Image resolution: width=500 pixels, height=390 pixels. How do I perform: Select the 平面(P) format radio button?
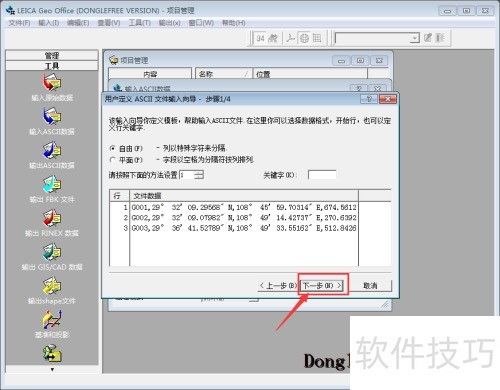pyautogui.click(x=113, y=160)
